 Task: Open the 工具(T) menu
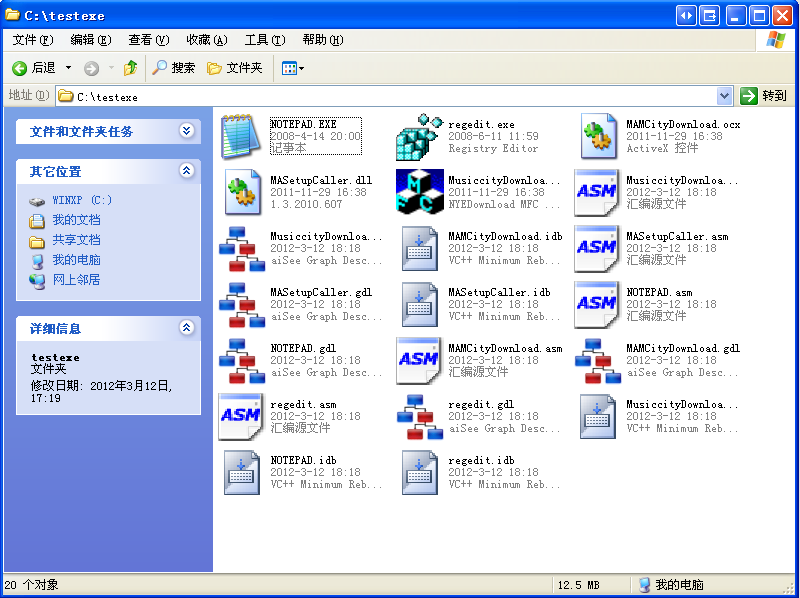tap(265, 40)
